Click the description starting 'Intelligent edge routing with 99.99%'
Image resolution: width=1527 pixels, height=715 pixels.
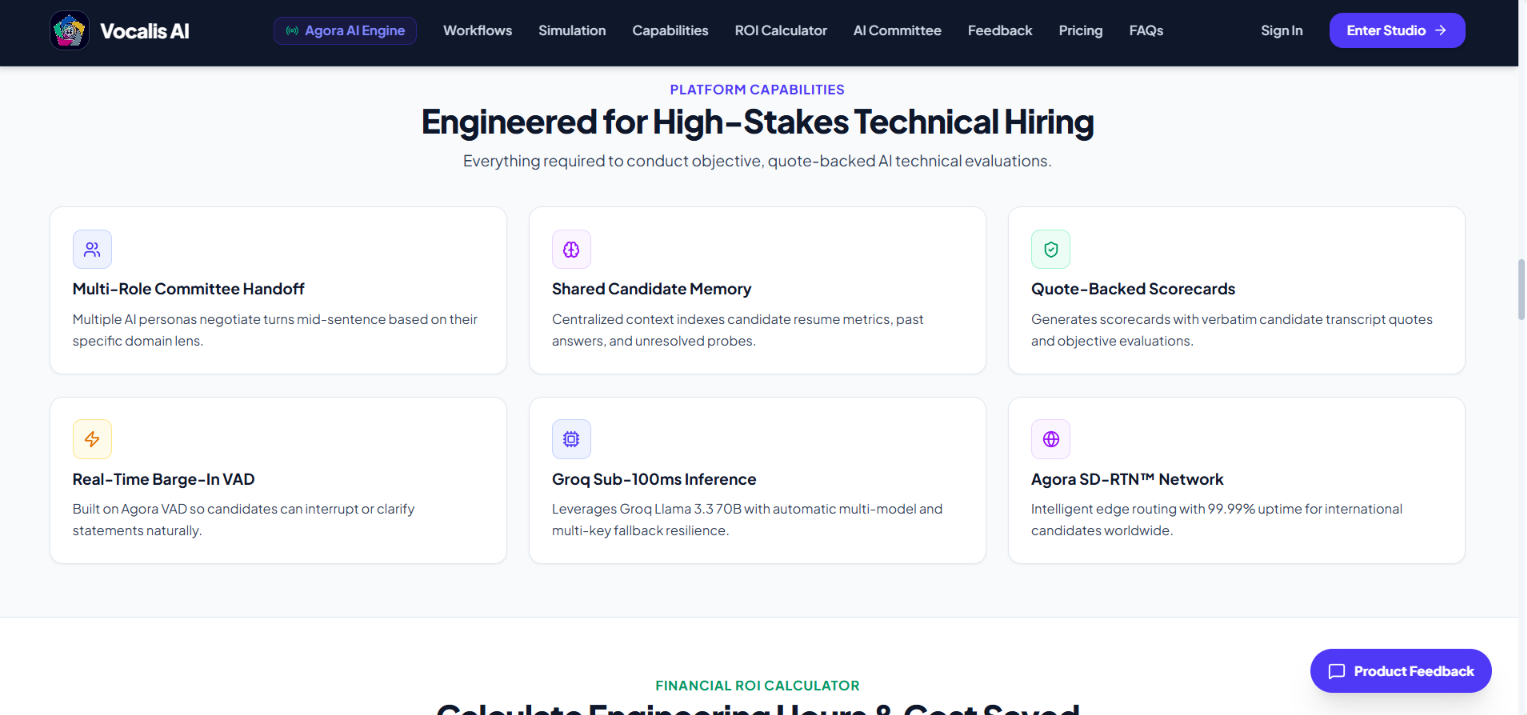[x=1217, y=520]
